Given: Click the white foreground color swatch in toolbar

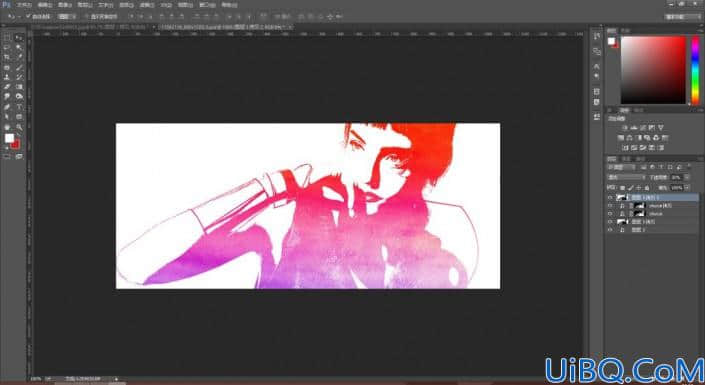Looking at the screenshot, I should point(9,138).
